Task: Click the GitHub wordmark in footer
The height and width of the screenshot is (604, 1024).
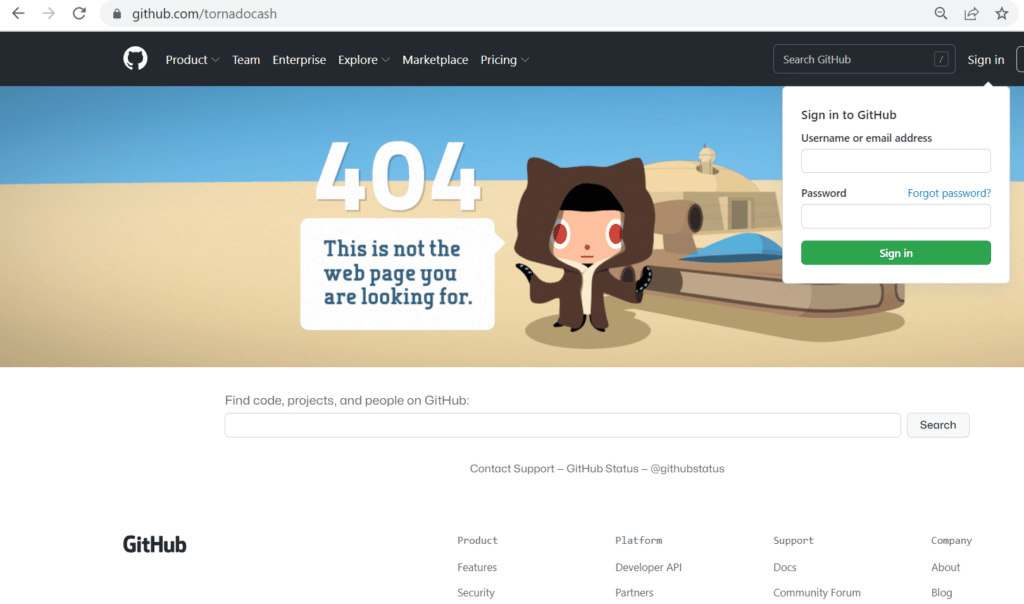Action: click(x=155, y=545)
